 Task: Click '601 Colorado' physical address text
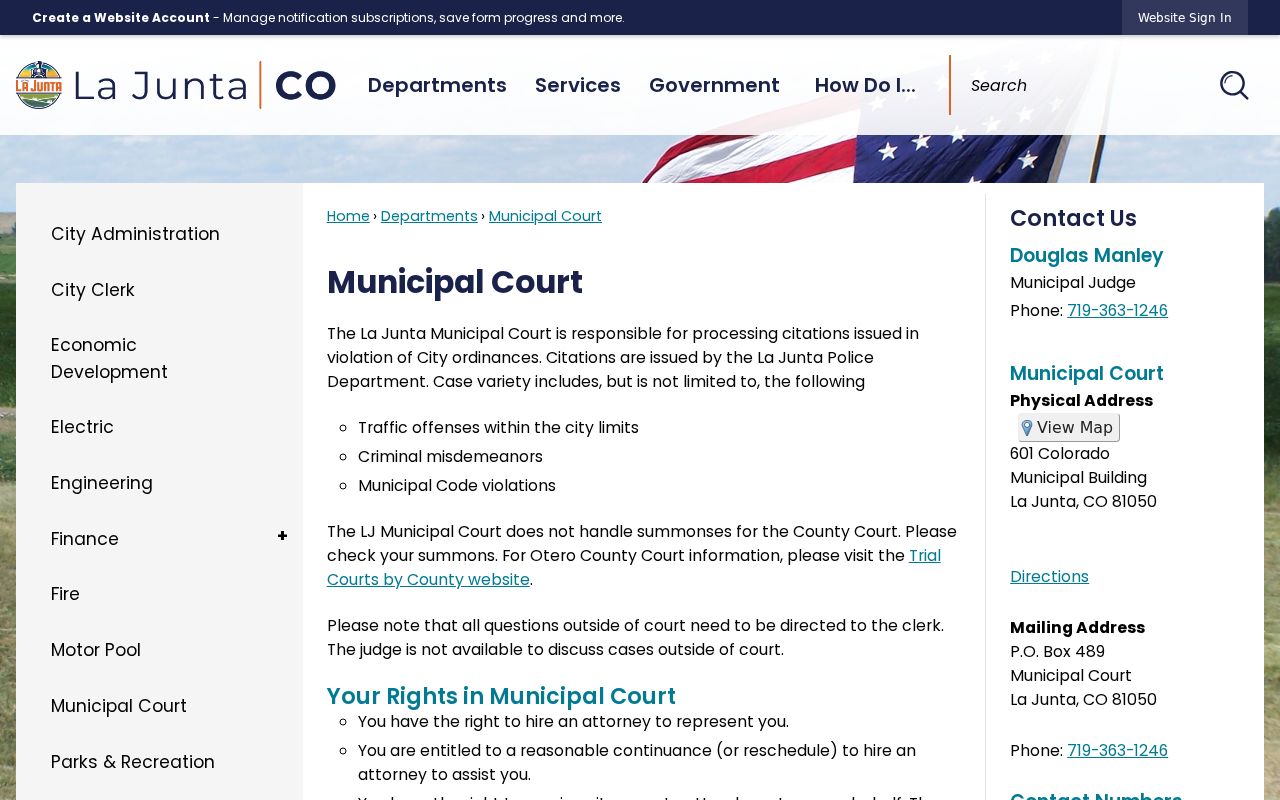click(x=1060, y=454)
